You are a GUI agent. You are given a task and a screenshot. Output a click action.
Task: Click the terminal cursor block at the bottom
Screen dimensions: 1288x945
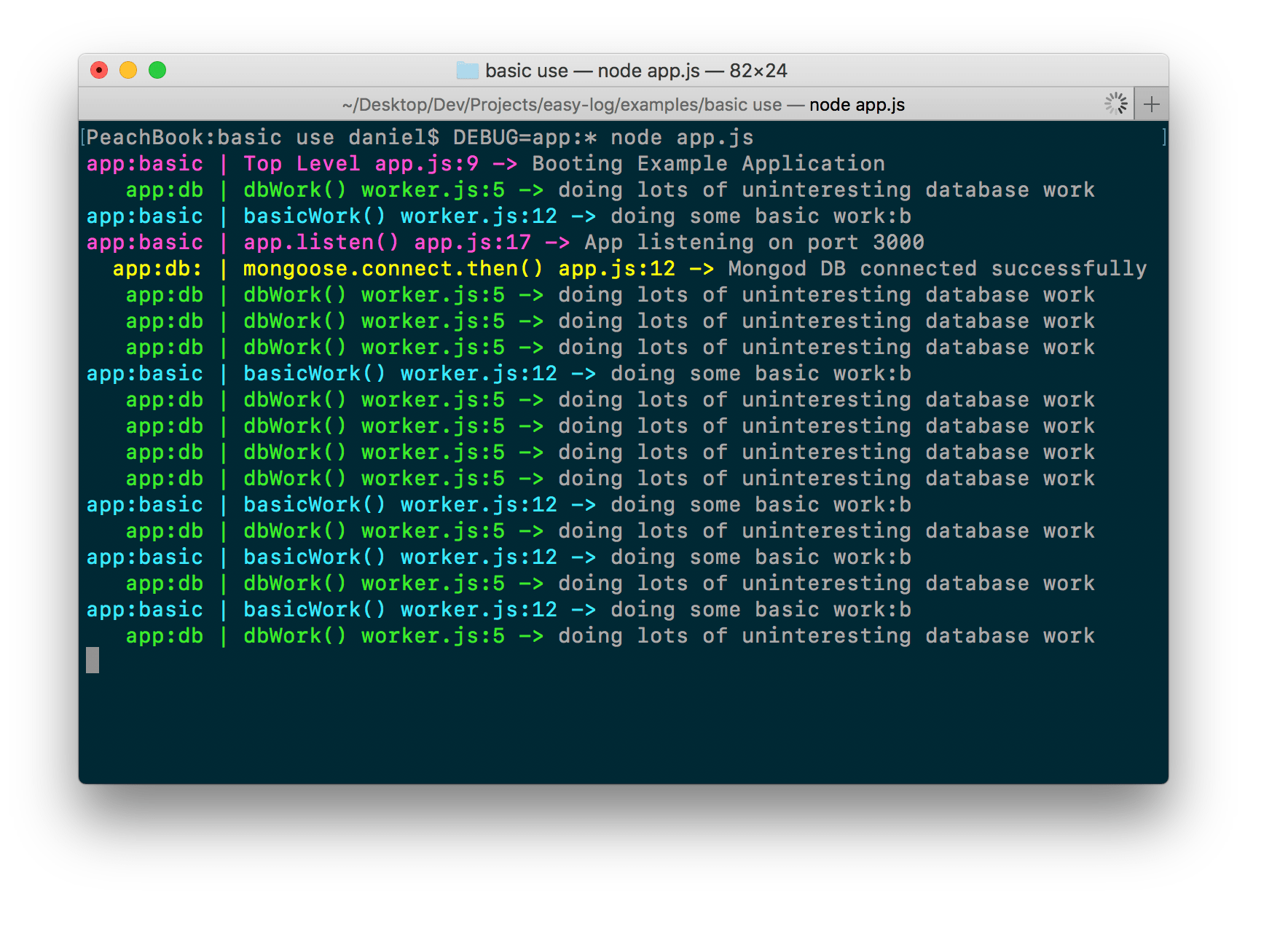click(93, 660)
